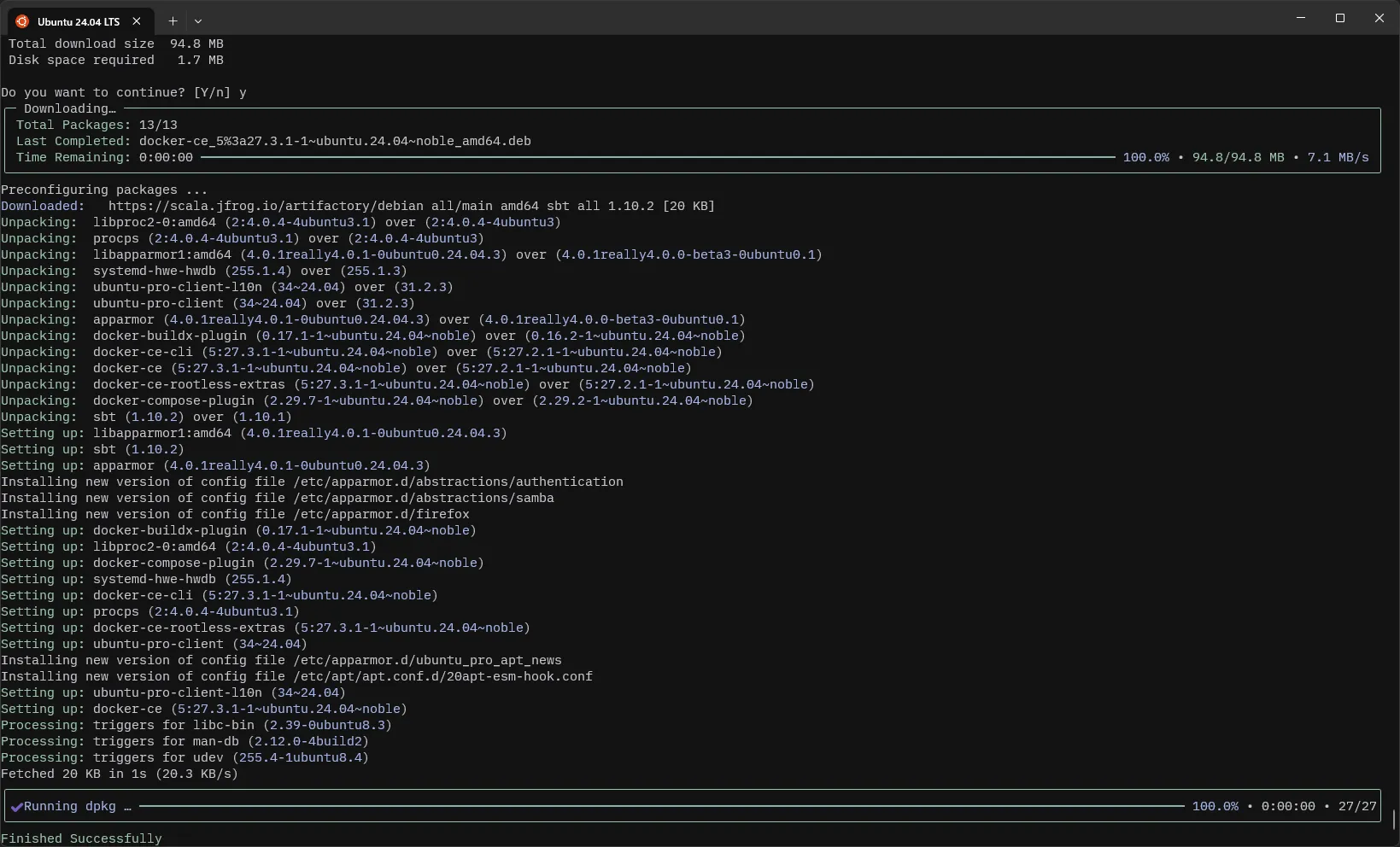Click config file path /etc/apparmor.d/firefox
1400x847 pixels.
tap(381, 514)
